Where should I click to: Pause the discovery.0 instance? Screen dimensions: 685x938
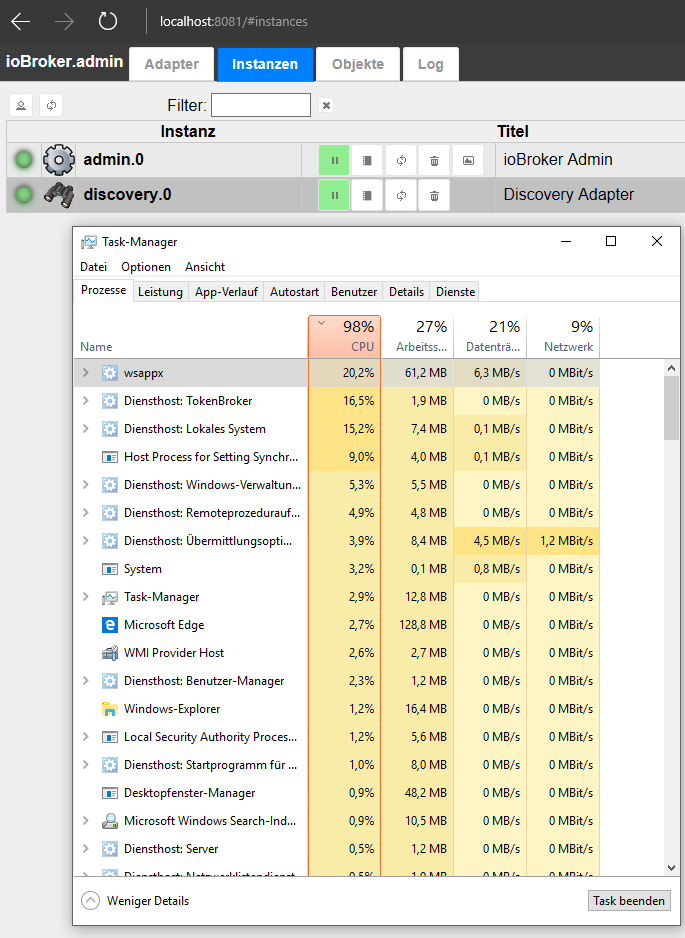pos(334,195)
